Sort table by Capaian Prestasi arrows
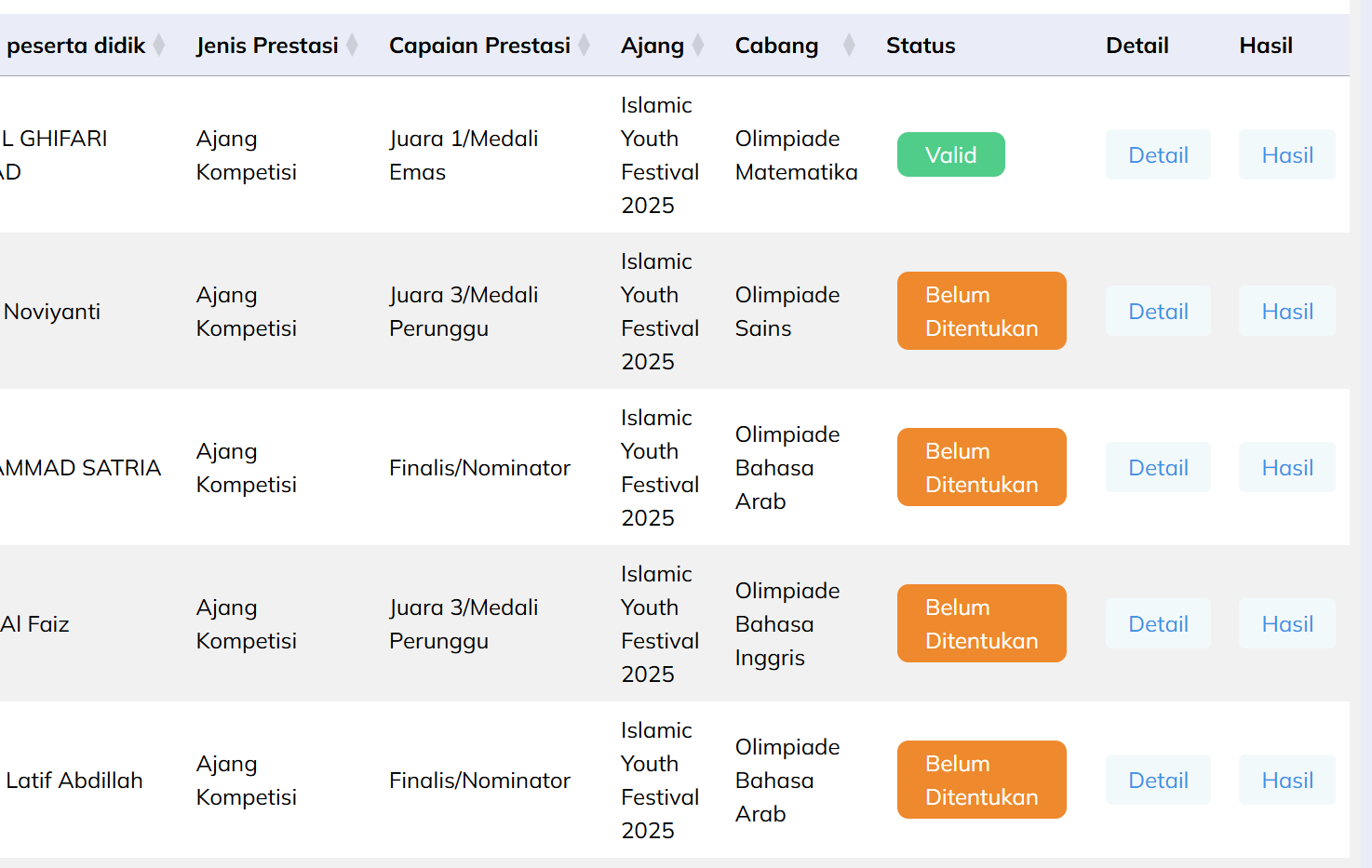1372x868 pixels. pyautogui.click(x=584, y=45)
